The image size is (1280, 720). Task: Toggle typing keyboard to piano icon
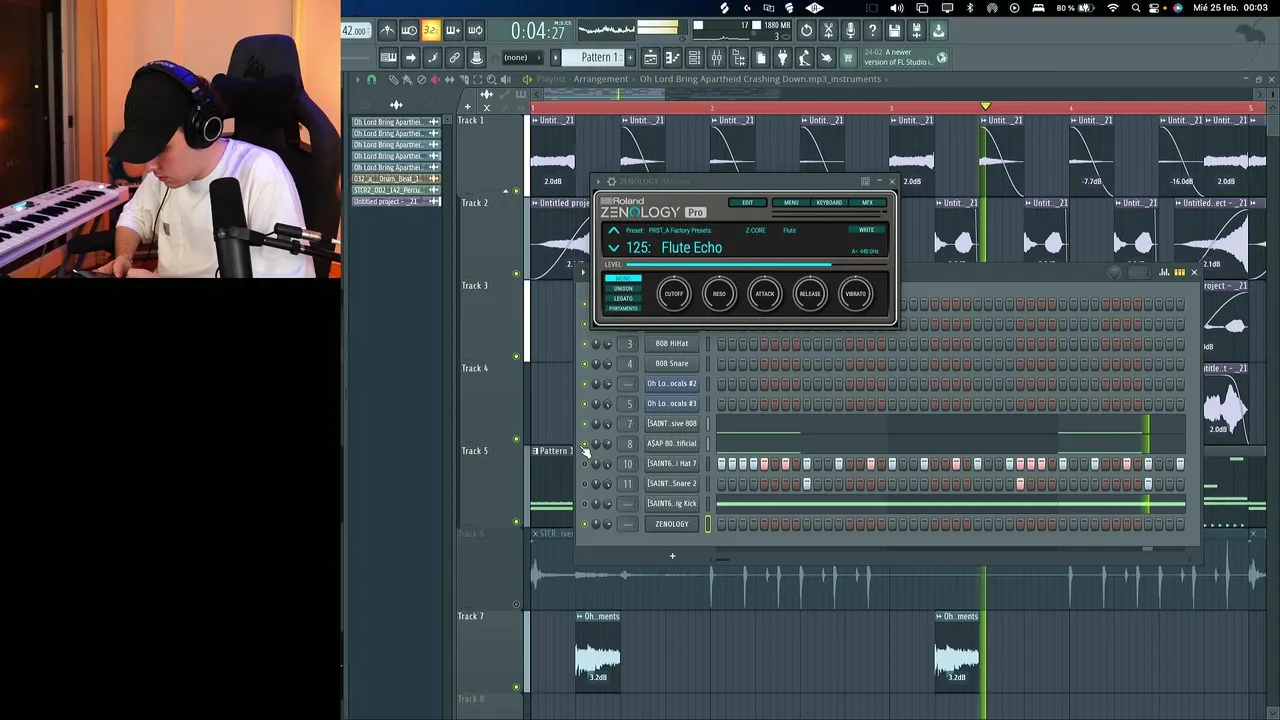[388, 58]
